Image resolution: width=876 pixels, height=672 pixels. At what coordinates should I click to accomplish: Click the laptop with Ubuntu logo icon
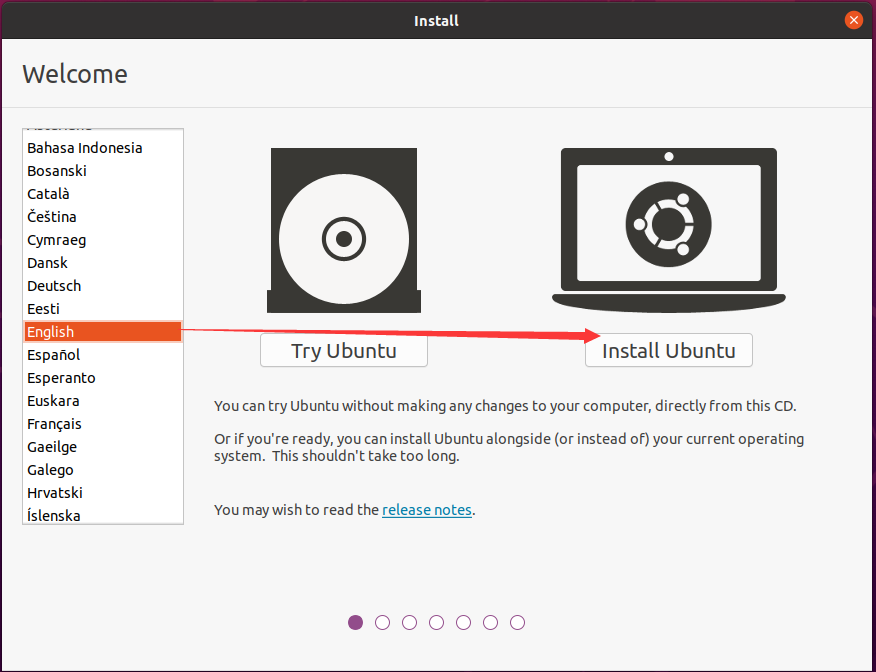pos(668,230)
